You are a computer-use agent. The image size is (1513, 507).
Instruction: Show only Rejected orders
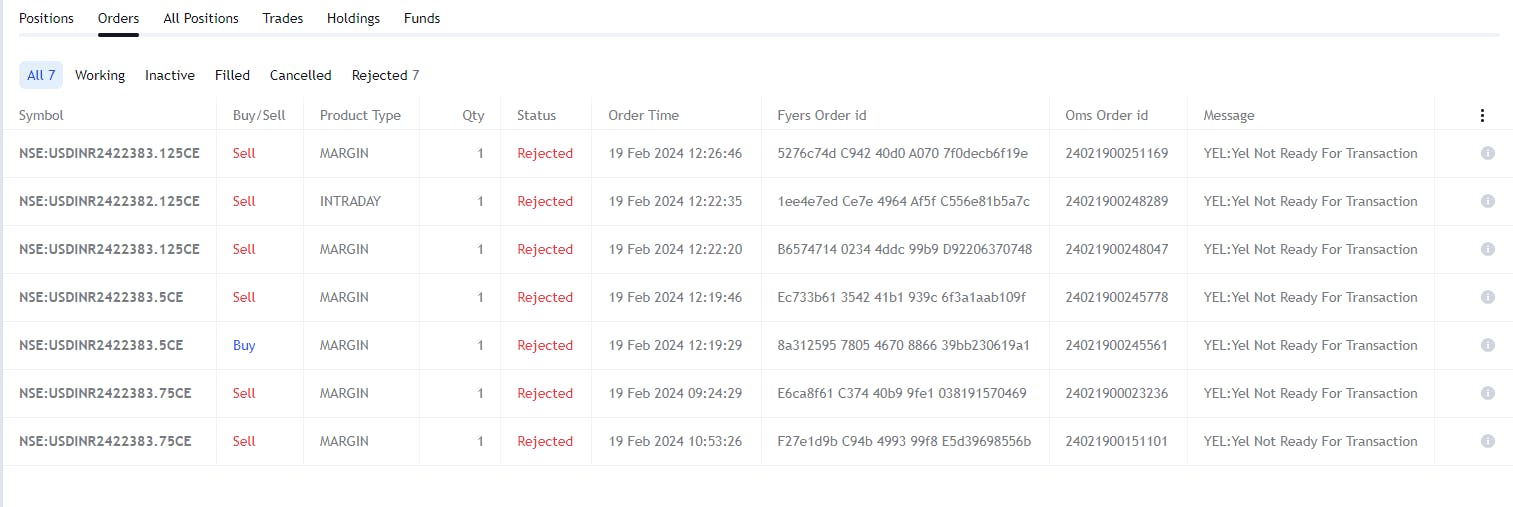[385, 75]
